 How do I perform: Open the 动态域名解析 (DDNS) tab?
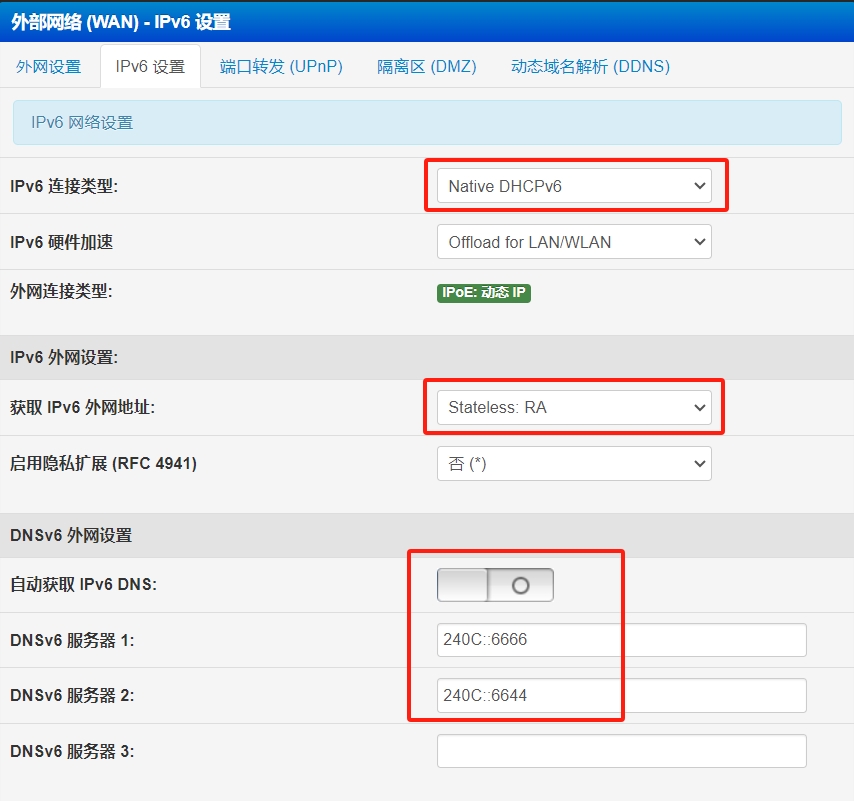[x=590, y=66]
